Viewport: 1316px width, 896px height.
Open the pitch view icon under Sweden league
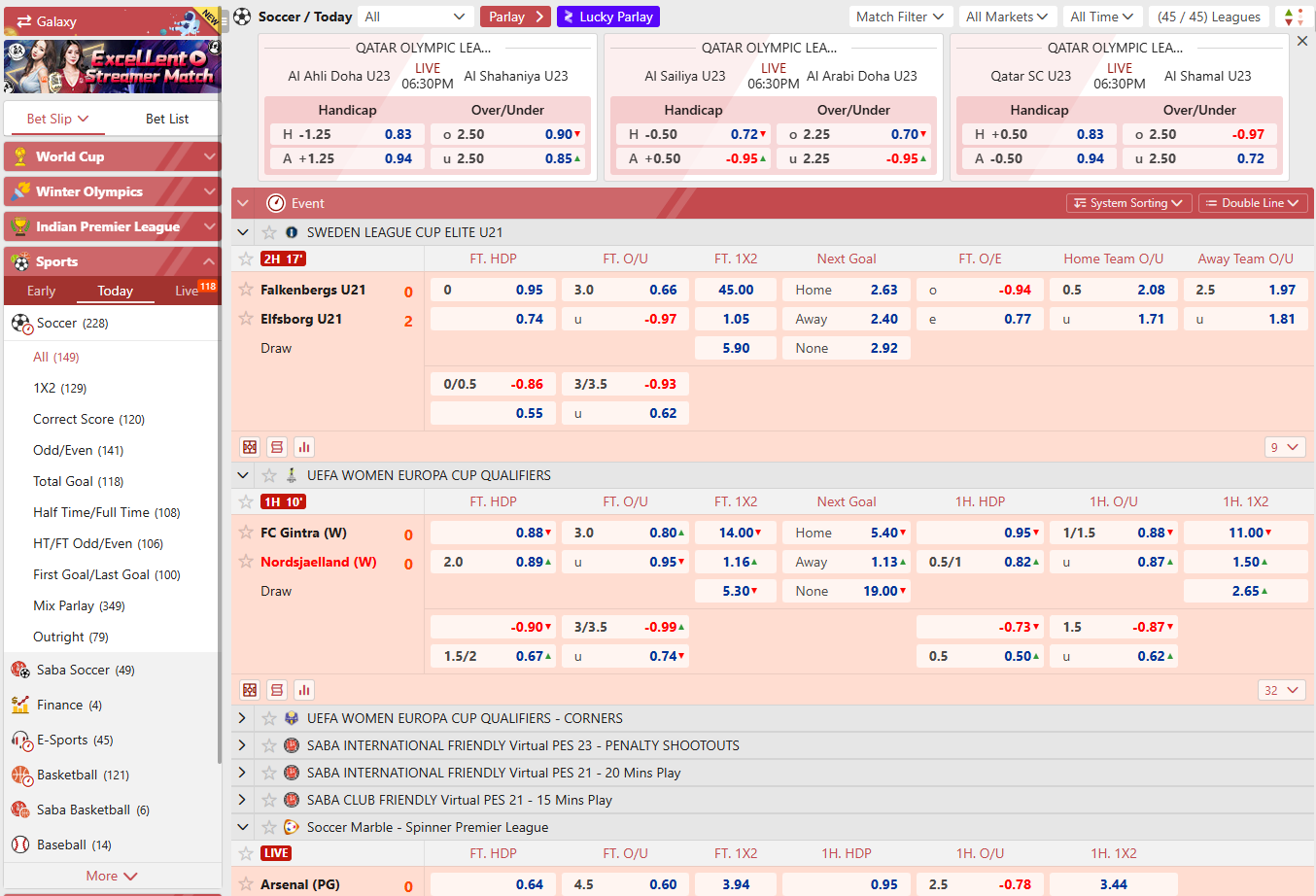click(250, 446)
